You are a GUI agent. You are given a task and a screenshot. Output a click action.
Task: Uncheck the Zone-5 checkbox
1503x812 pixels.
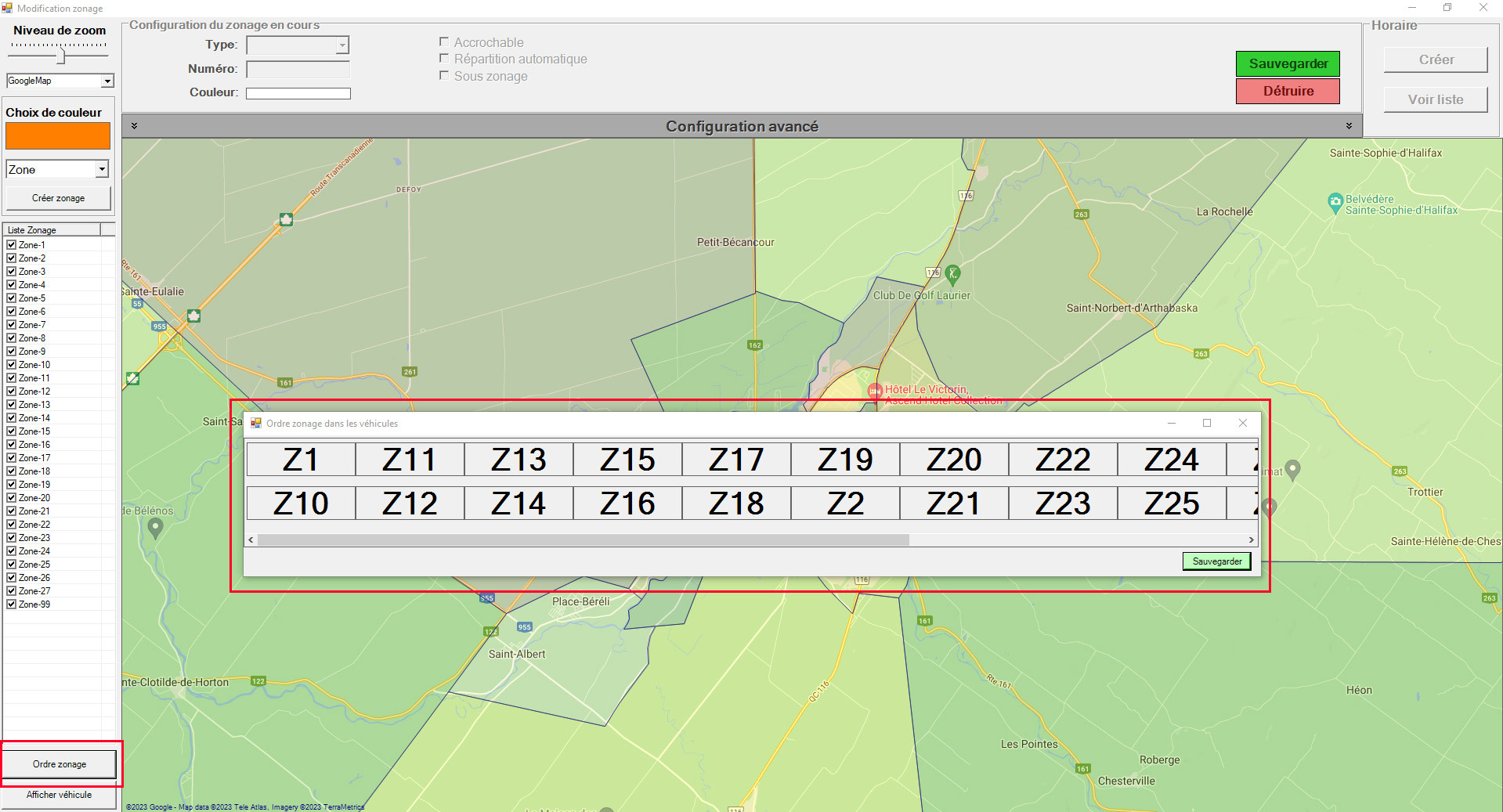point(12,298)
